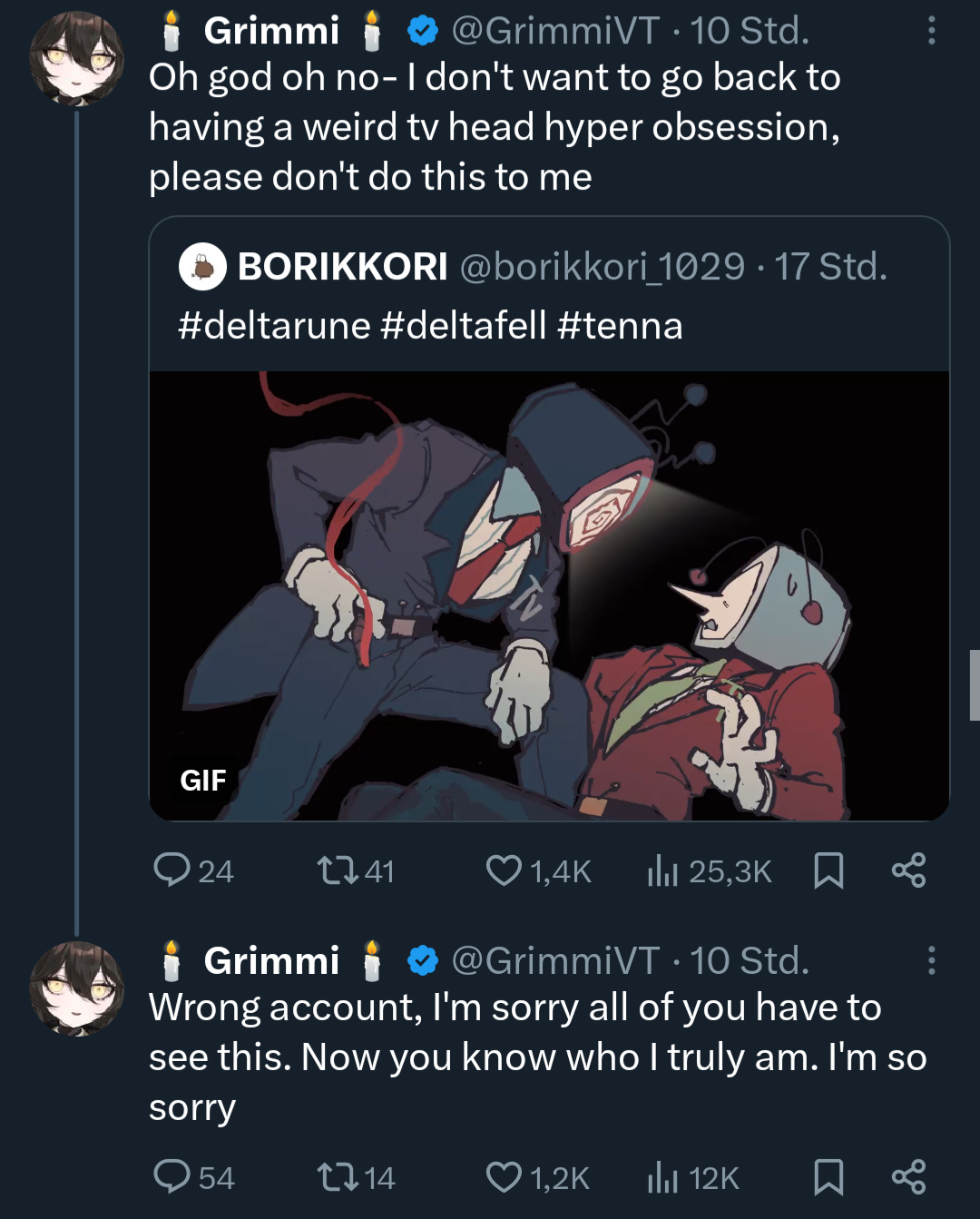Bookmark the 'Wrong account' tweet
Screen dimensions: 980x1219
pyautogui.click(x=828, y=1177)
